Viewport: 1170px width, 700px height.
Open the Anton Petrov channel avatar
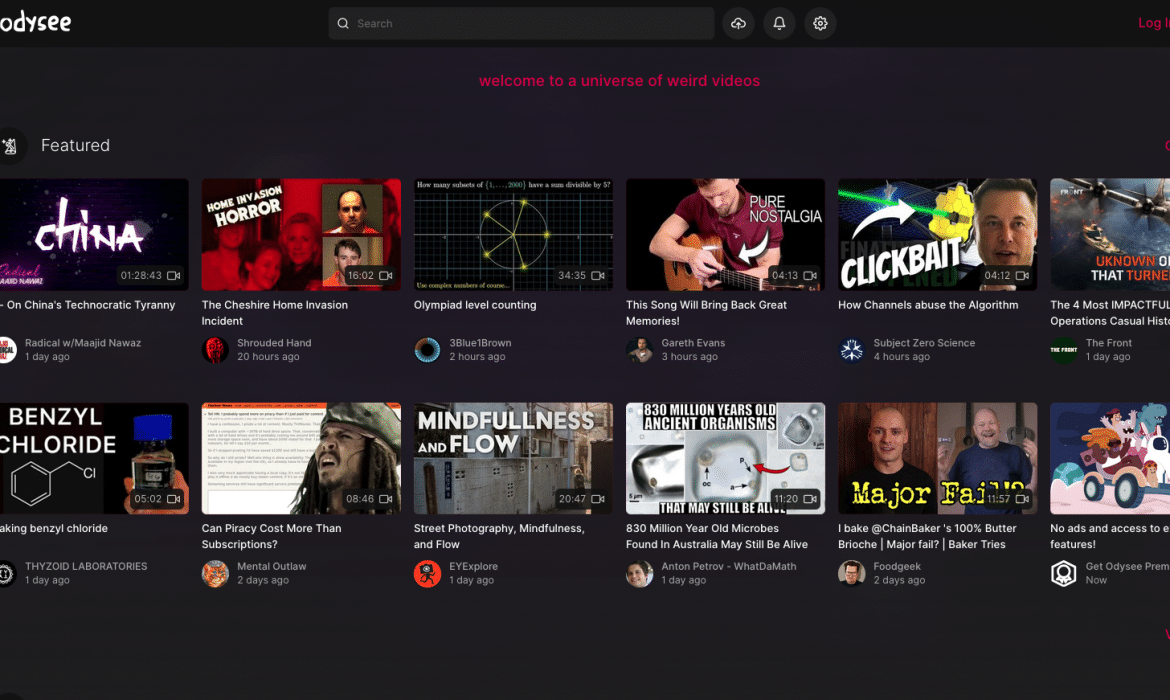[639, 574]
